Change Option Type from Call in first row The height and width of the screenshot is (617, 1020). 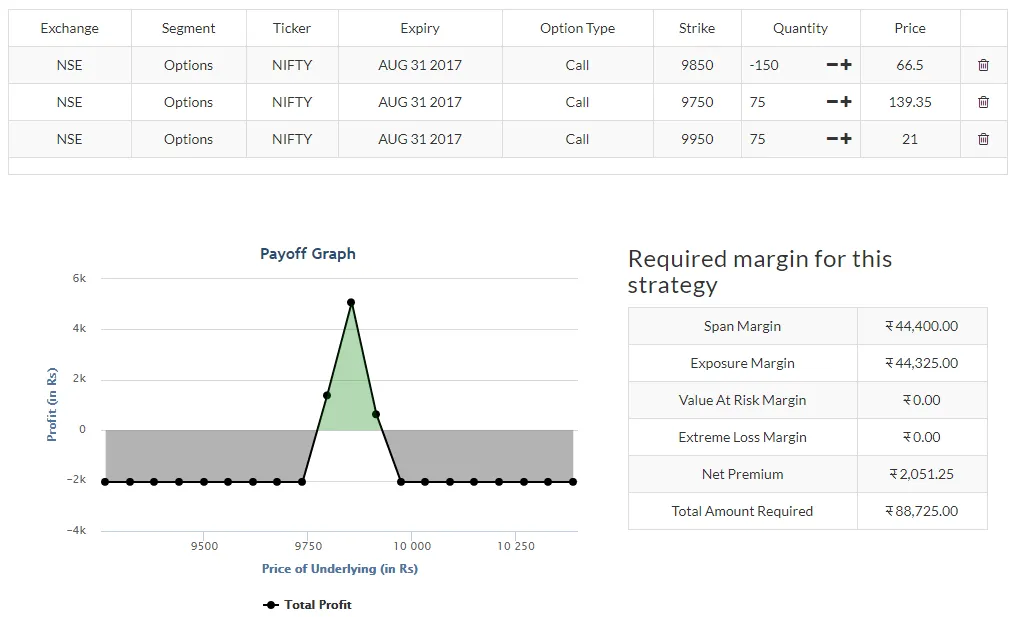577,64
